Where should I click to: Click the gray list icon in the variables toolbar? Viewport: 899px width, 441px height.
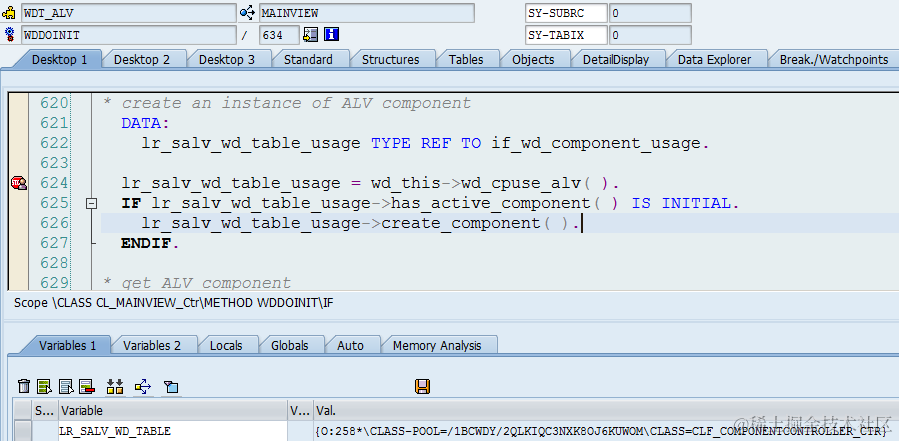click(66, 386)
